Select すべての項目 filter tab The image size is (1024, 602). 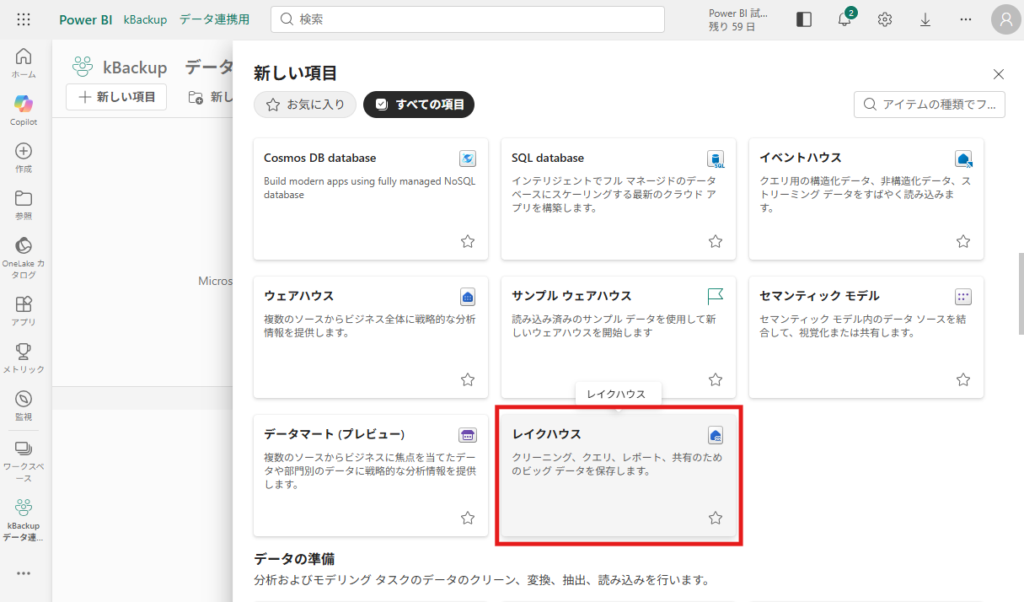419,104
